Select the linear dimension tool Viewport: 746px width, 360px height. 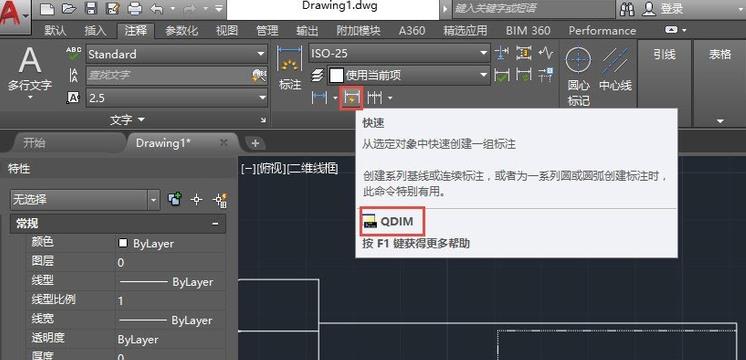click(x=319, y=98)
